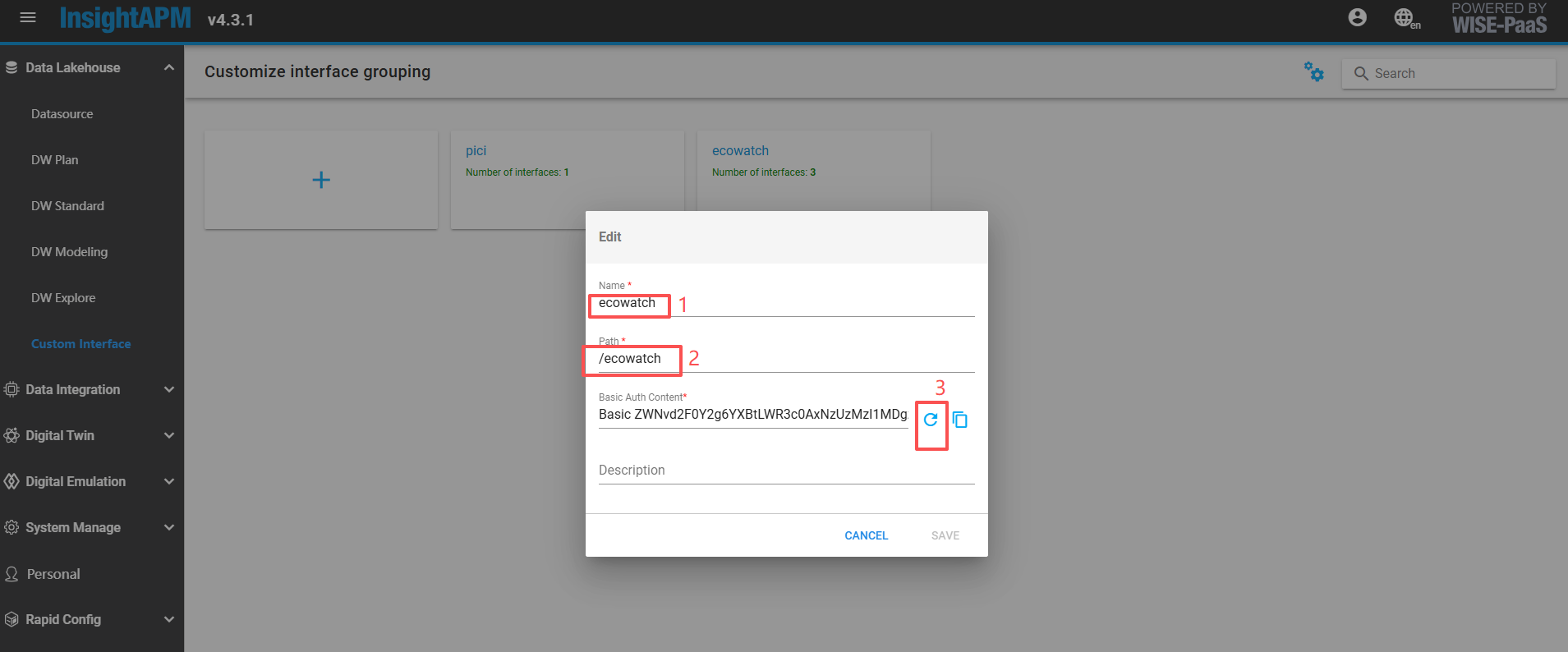Regenerate the Basic Auth content
Screen dimensions: 1568x652
(931, 420)
